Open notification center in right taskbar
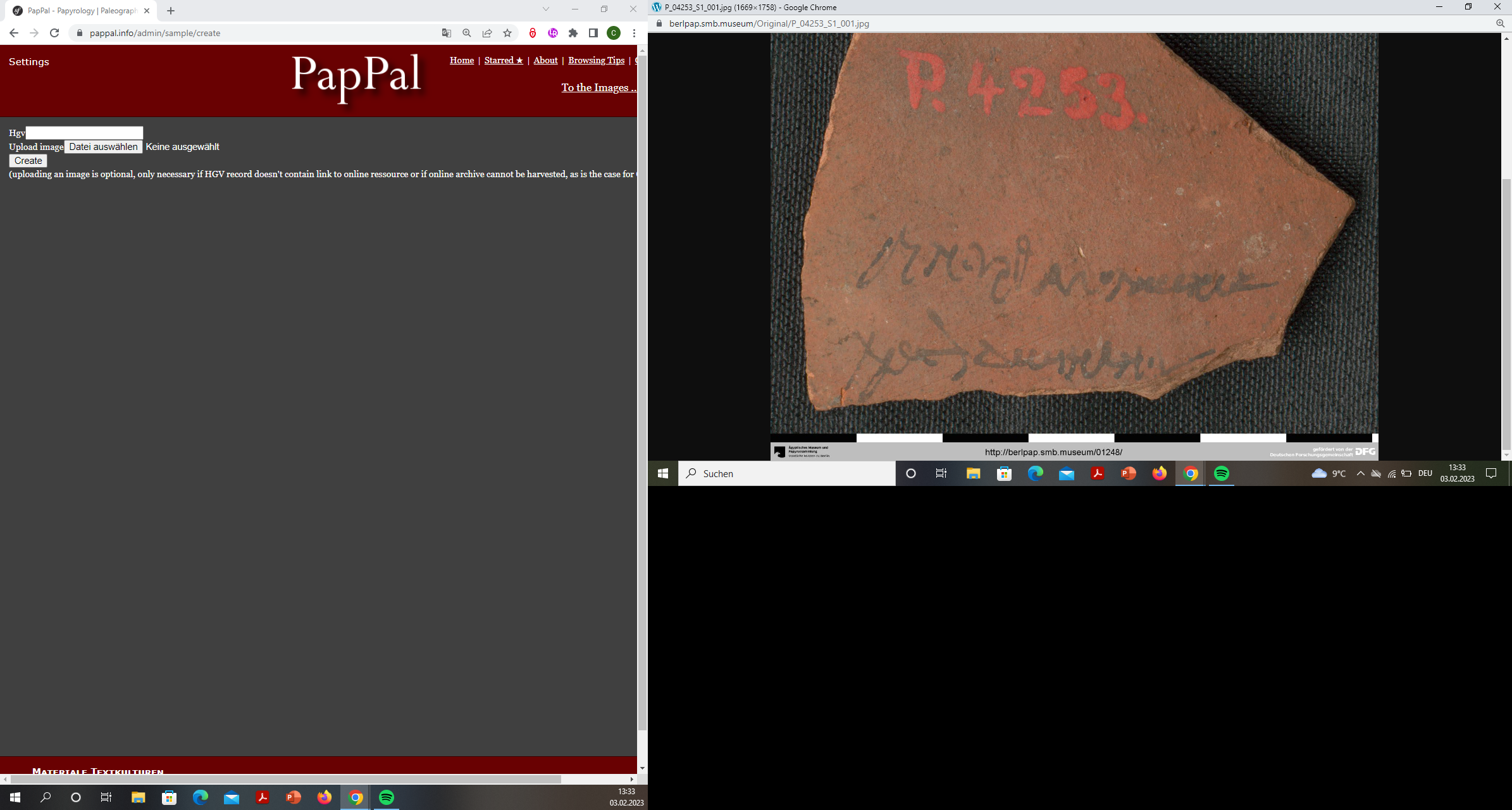The width and height of the screenshot is (1512, 810). [x=1491, y=473]
